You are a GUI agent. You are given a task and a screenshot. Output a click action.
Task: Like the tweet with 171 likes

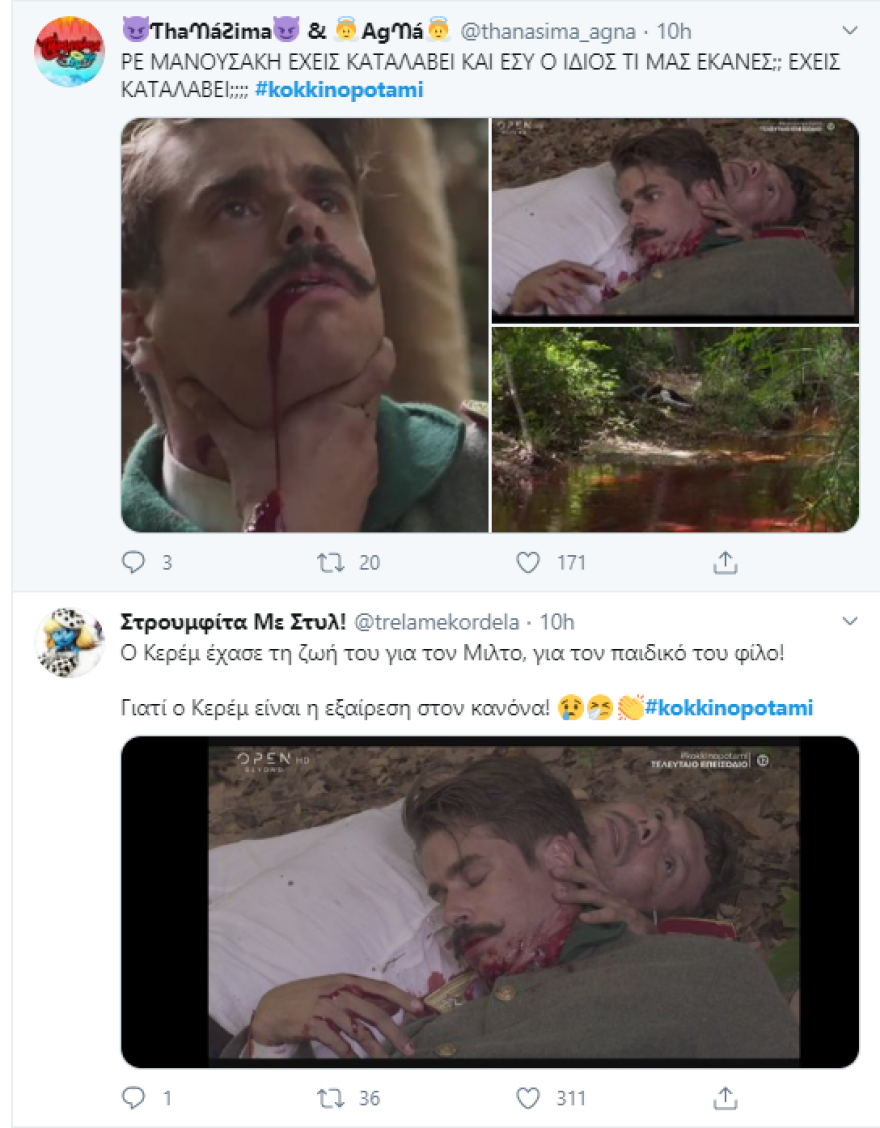coord(528,563)
